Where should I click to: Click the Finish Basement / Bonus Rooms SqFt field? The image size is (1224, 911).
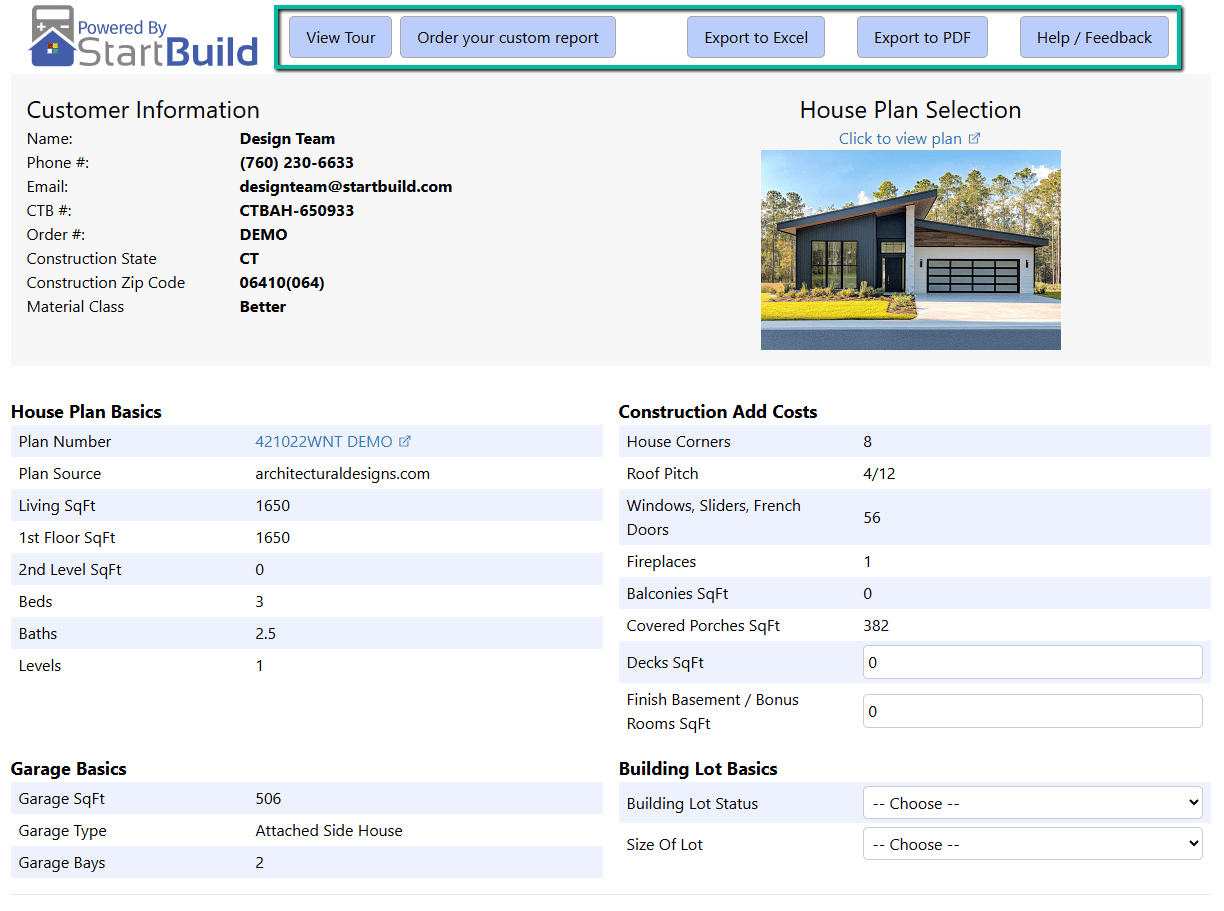tap(1032, 710)
